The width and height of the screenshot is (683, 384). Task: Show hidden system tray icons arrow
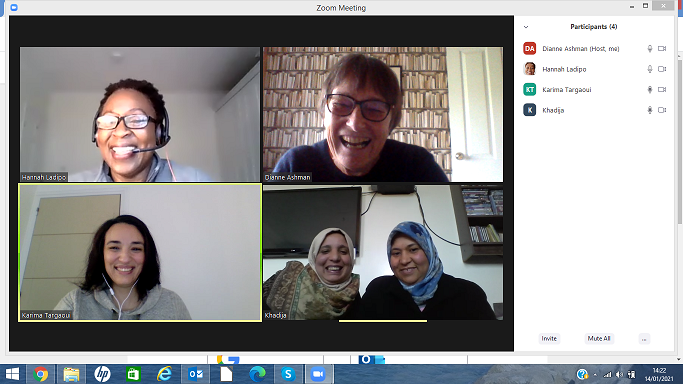(595, 374)
